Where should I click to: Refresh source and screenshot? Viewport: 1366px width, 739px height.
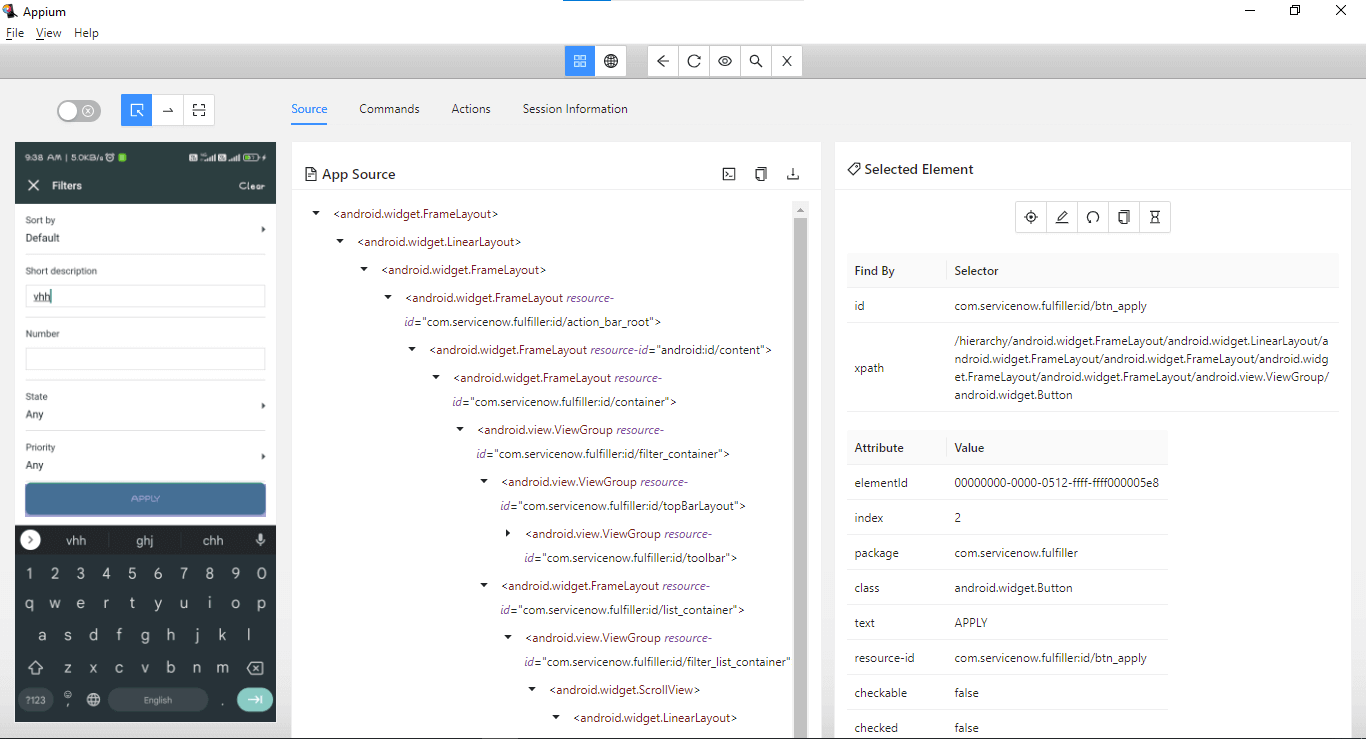pyautogui.click(x=694, y=61)
